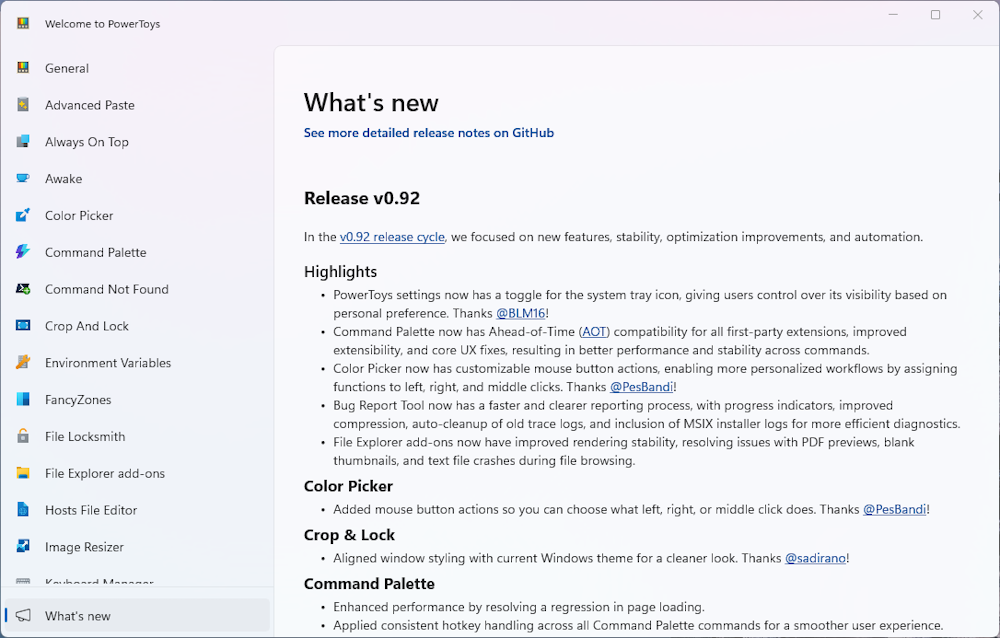This screenshot has width=1000, height=638.
Task: Click the Release v0.92 heading
Action: coord(362,198)
